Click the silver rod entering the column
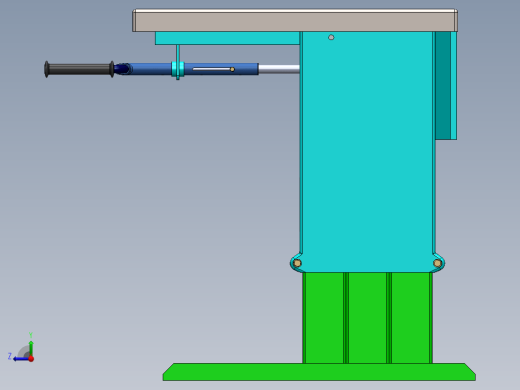520x390 pixels. coord(279,69)
